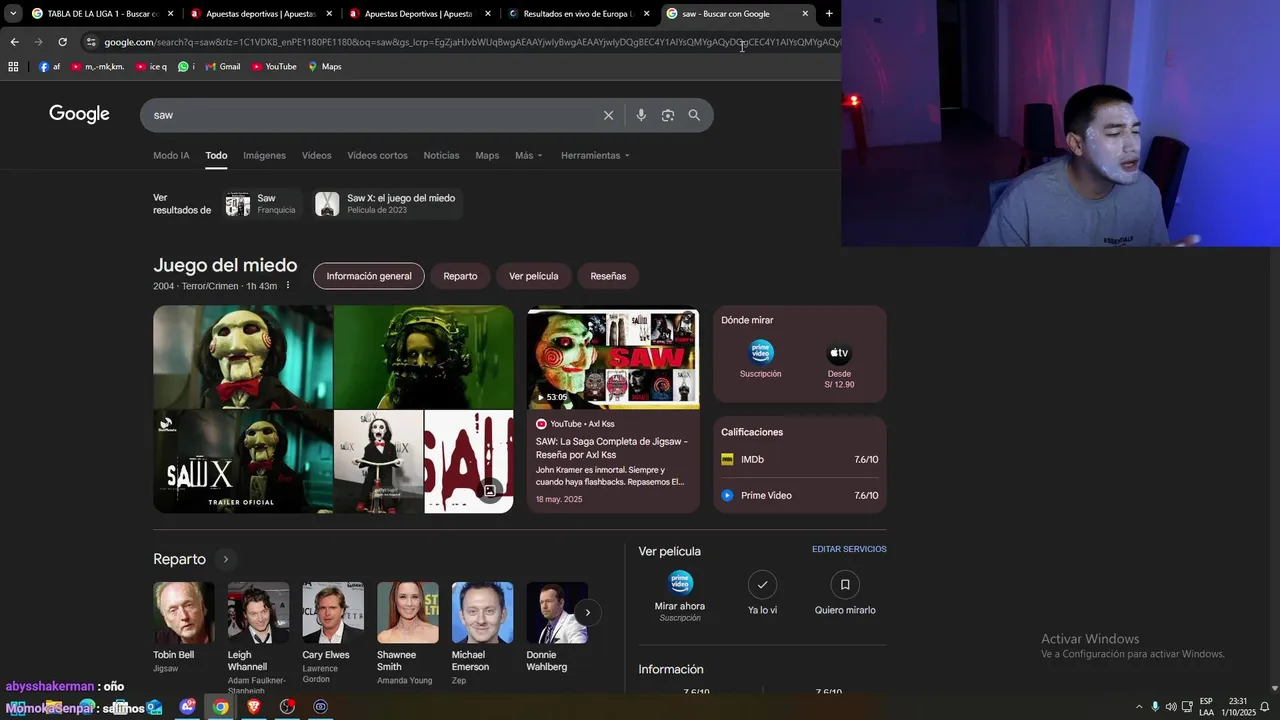
Task: Open the IMDb rating row
Action: (800, 460)
